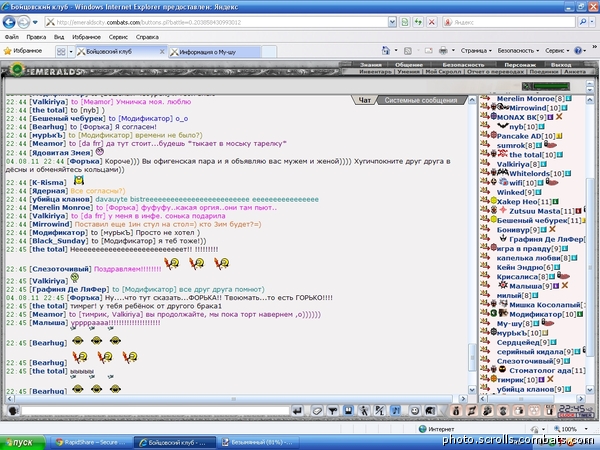The width and height of the screenshot is (600, 450).
Task: Open the Избранное menu in menu bar
Action: [86, 37]
